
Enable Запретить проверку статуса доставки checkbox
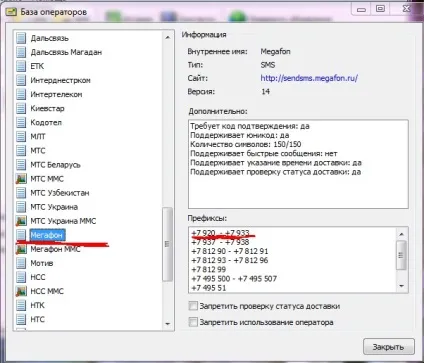193,306
